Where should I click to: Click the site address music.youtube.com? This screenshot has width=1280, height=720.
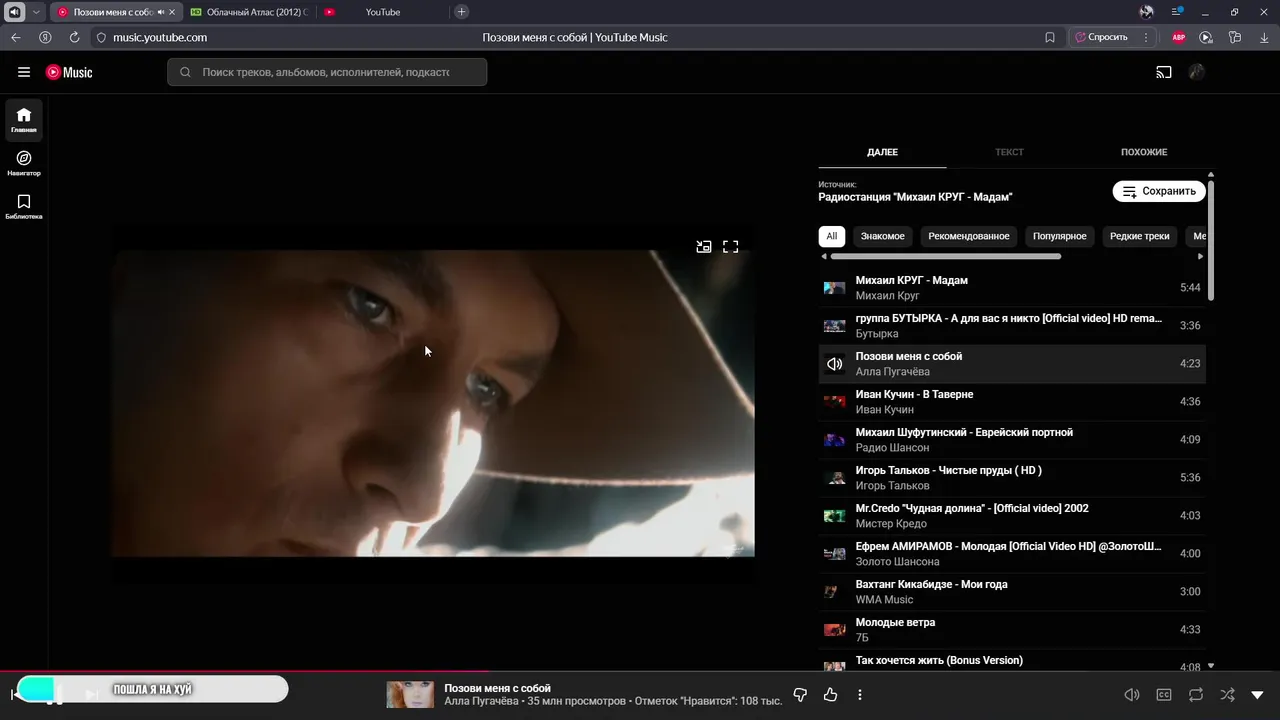click(x=160, y=37)
